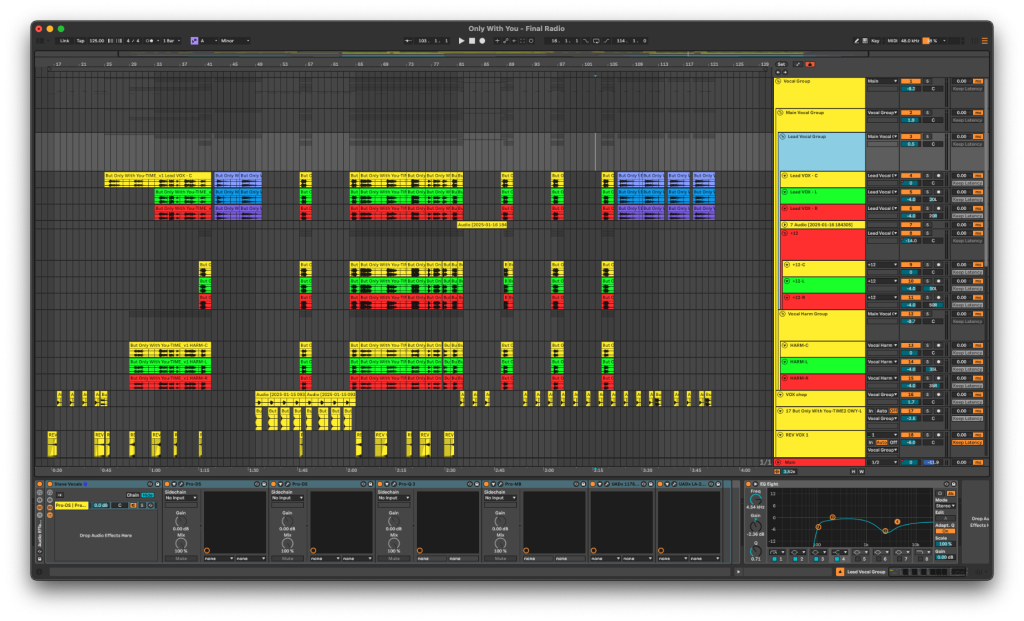Viewport: 1024px width, 621px height.
Task: Fold the Lead Vocal Group track
Action: [x=784, y=136]
